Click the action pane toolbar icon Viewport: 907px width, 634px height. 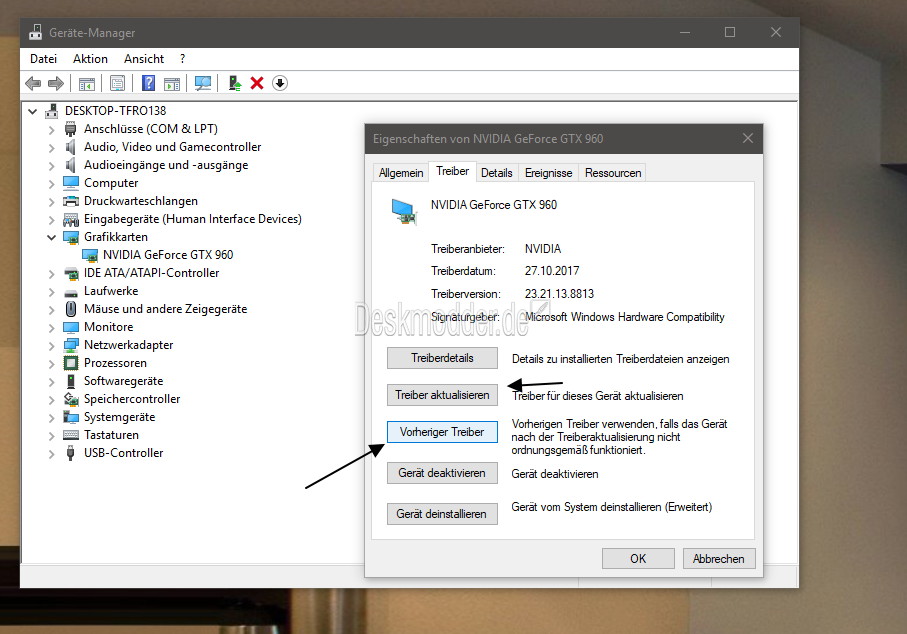click(172, 83)
